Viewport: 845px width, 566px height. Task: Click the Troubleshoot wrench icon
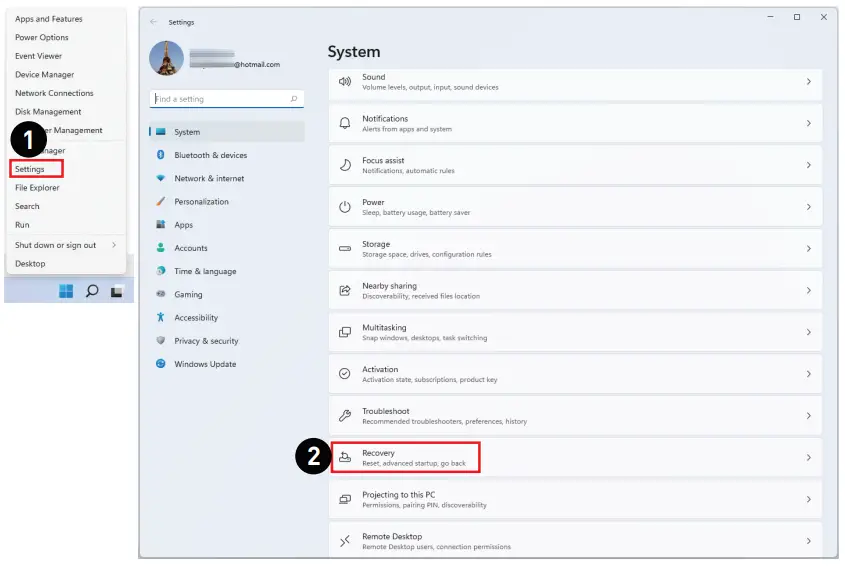click(345, 415)
